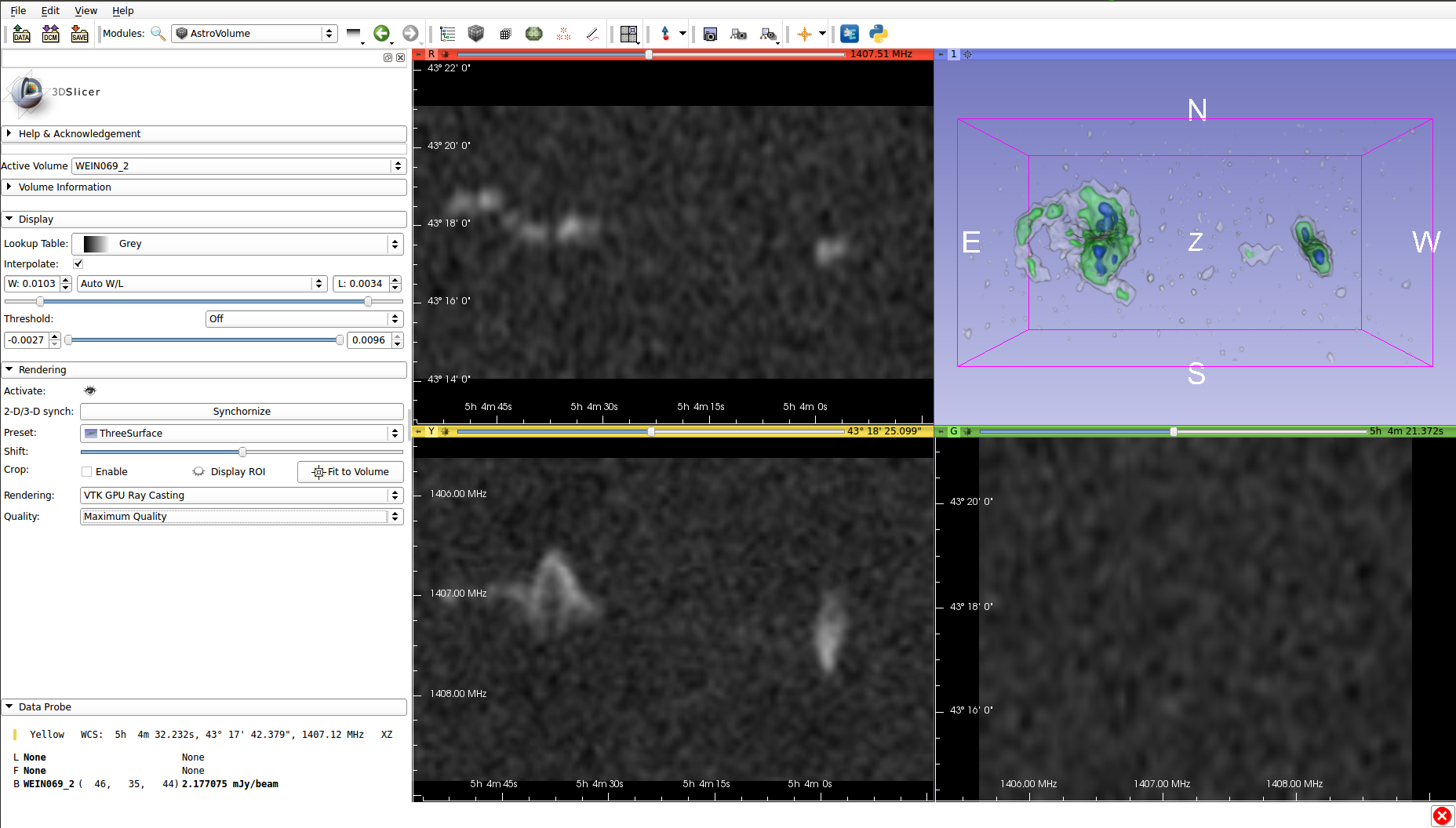
Task: Toggle the Interpolate checkbox
Action: point(78,263)
